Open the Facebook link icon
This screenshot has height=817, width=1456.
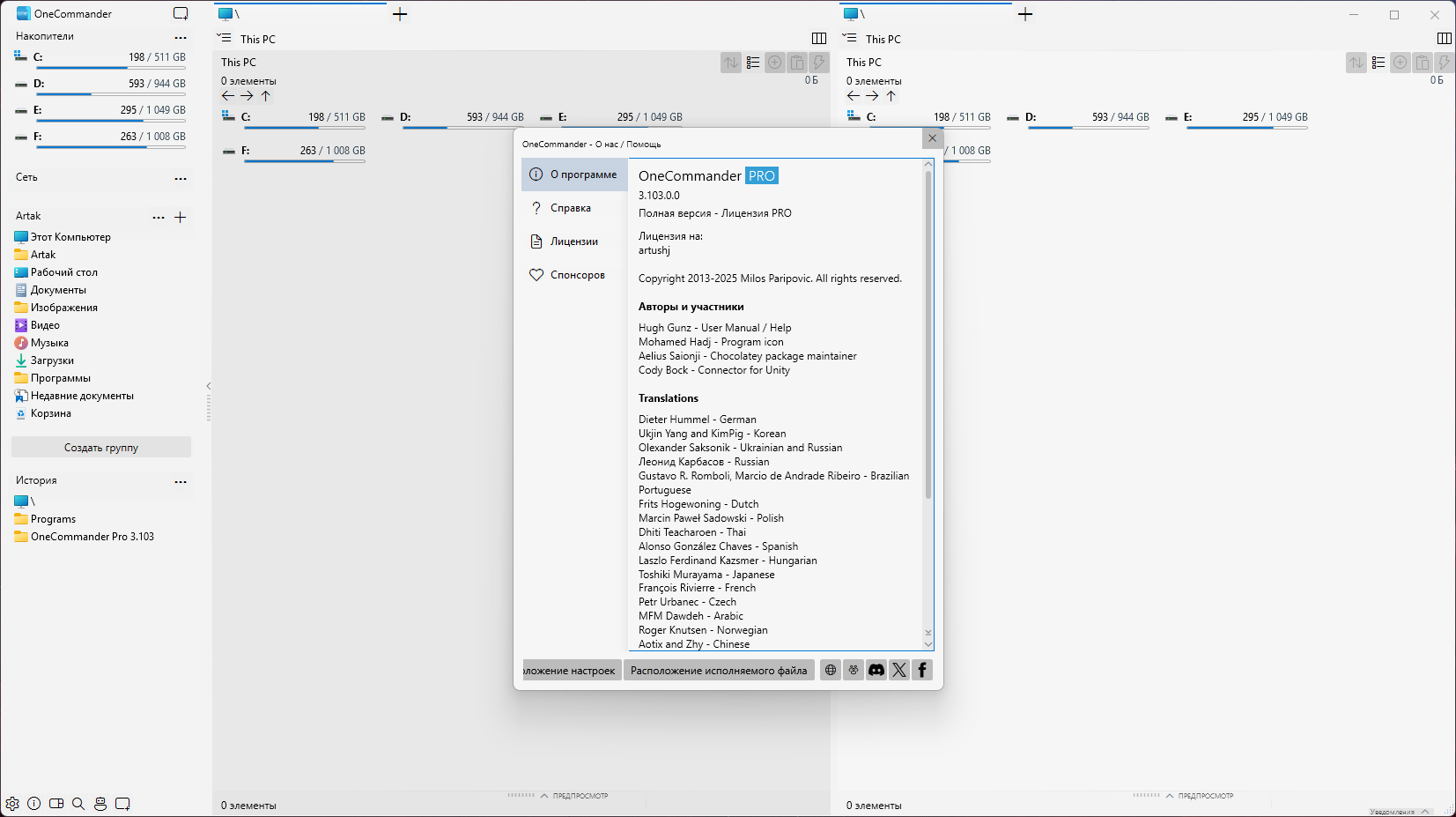coord(922,670)
